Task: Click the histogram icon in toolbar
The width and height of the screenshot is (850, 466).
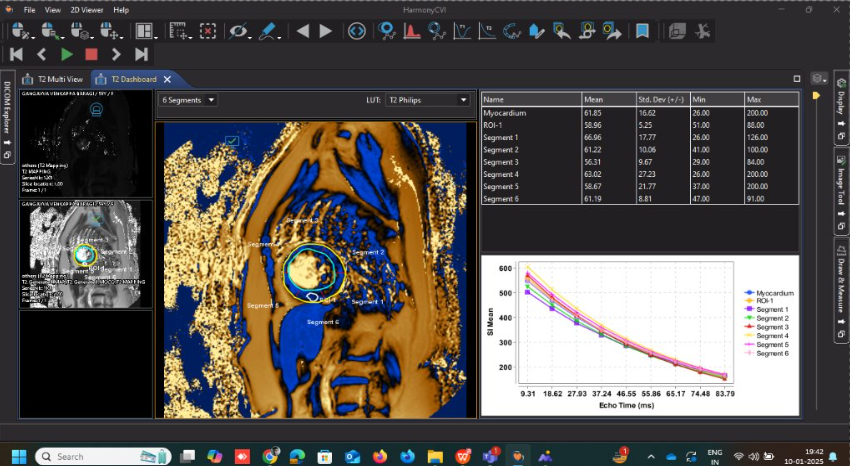Action: click(411, 31)
